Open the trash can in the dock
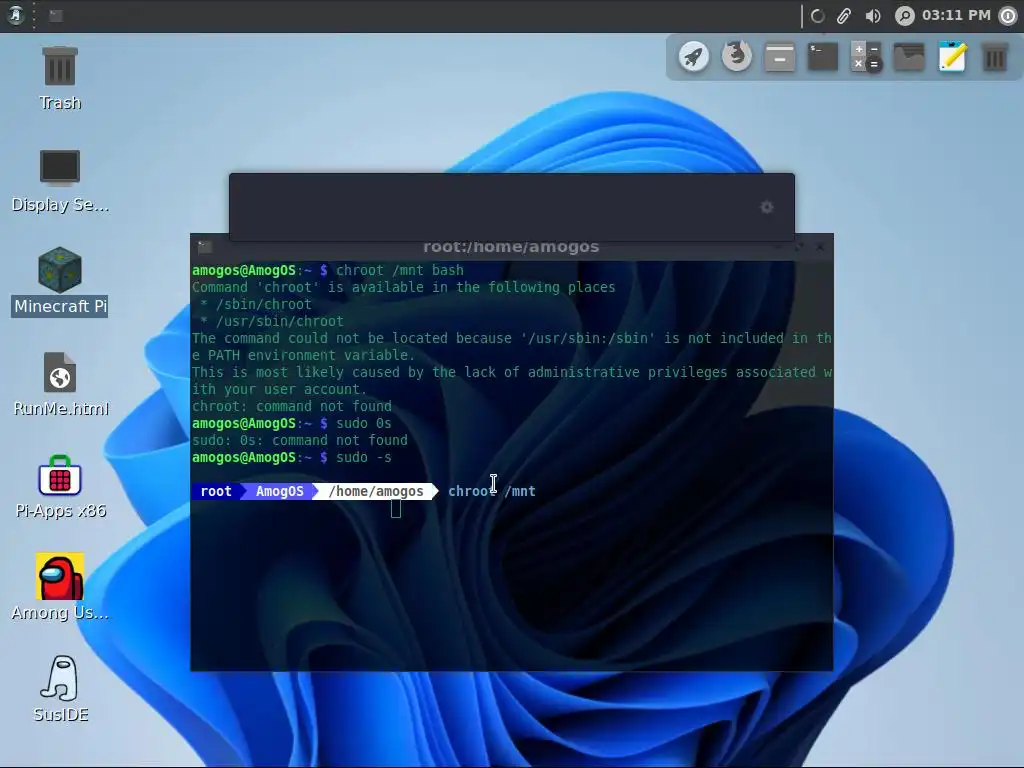 tap(995, 57)
